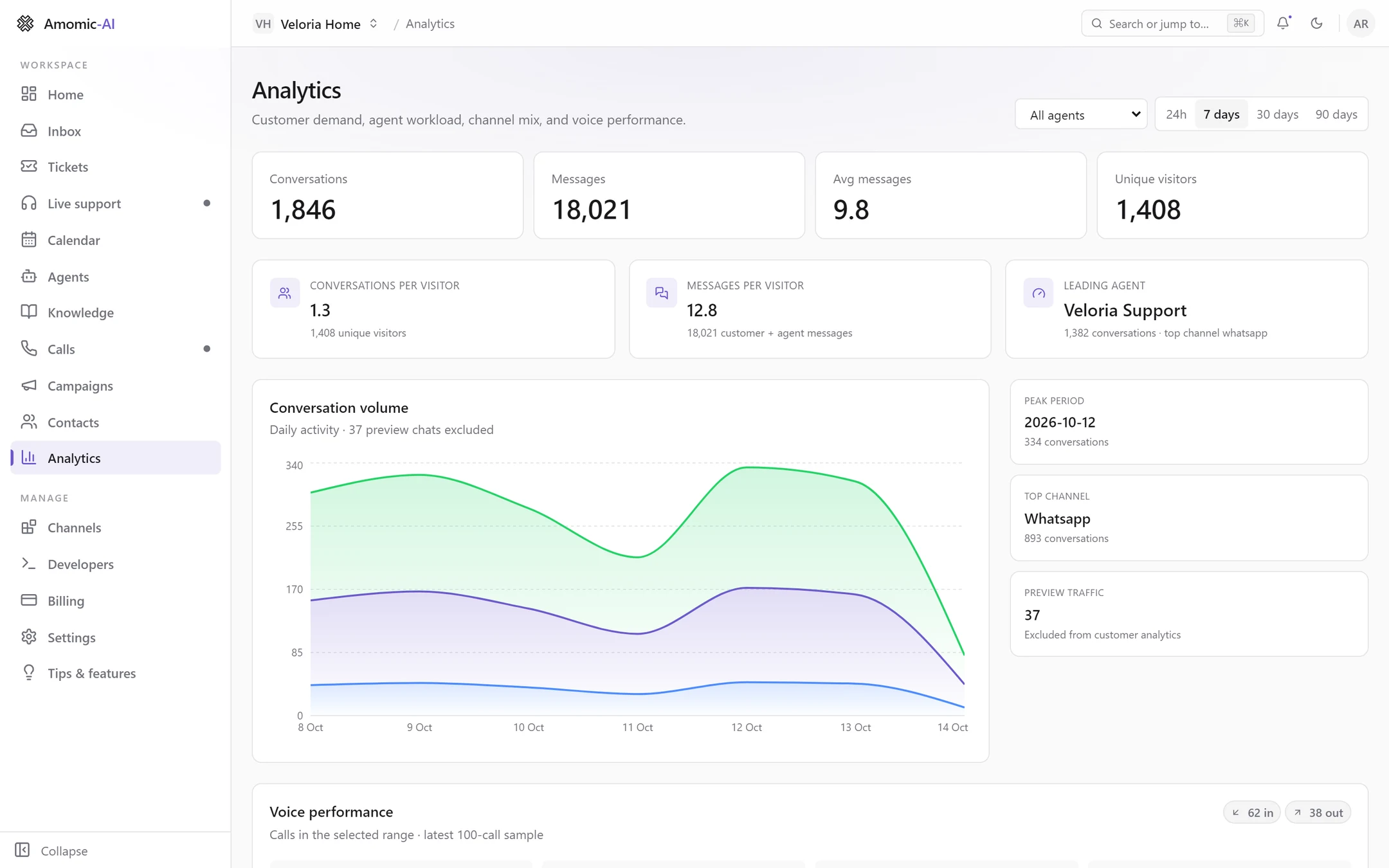This screenshot has width=1389, height=868.
Task: Click the Messages 18,021 card
Action: (669, 195)
